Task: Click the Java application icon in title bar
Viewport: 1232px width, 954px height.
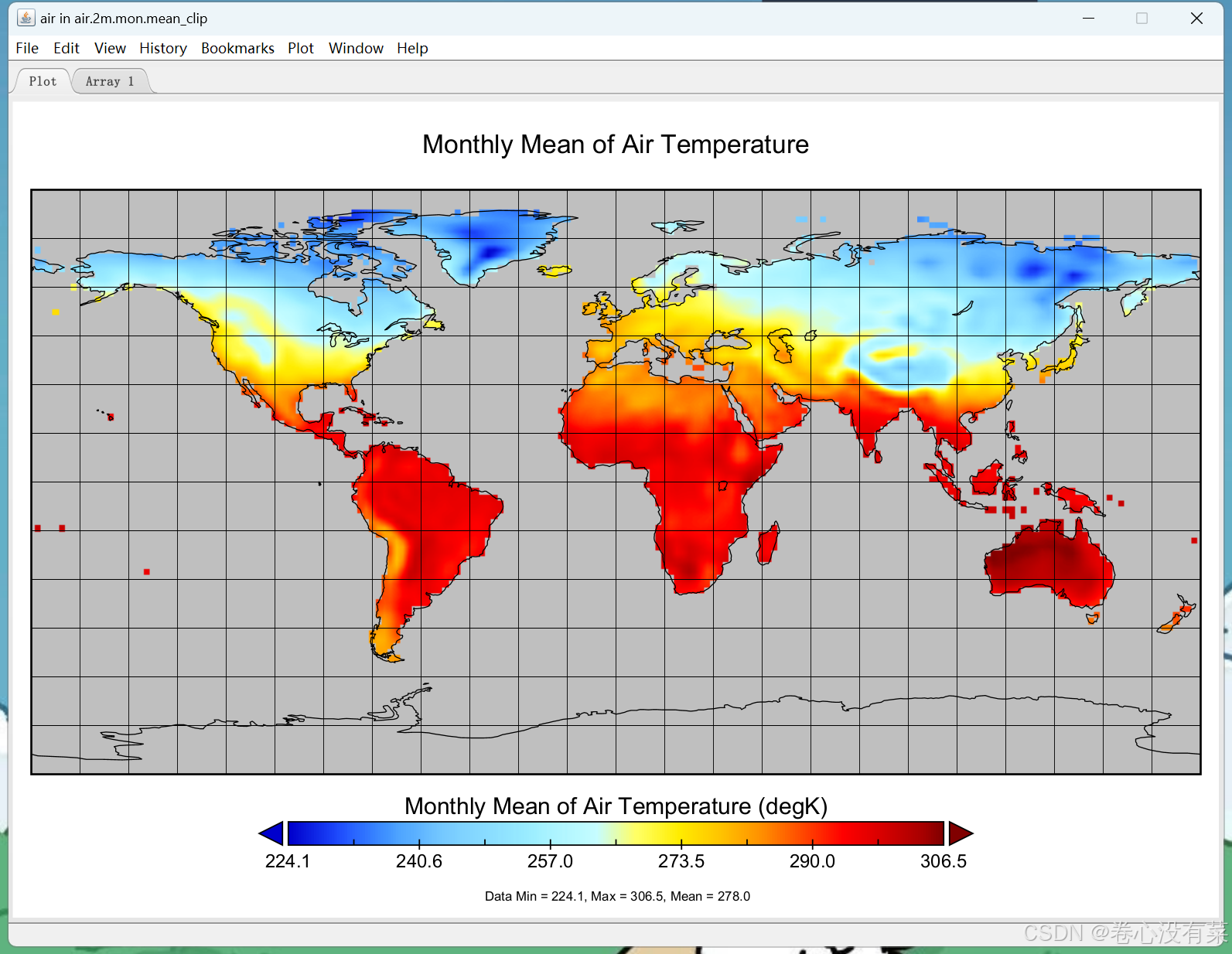Action: (x=26, y=18)
